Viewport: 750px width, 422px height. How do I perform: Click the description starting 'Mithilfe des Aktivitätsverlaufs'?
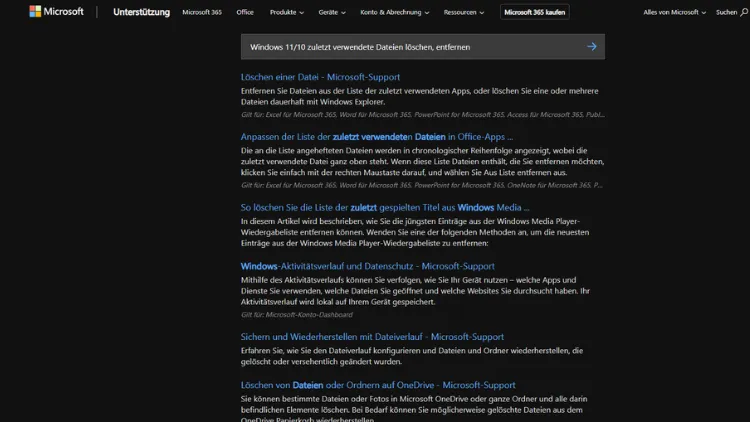click(415, 291)
